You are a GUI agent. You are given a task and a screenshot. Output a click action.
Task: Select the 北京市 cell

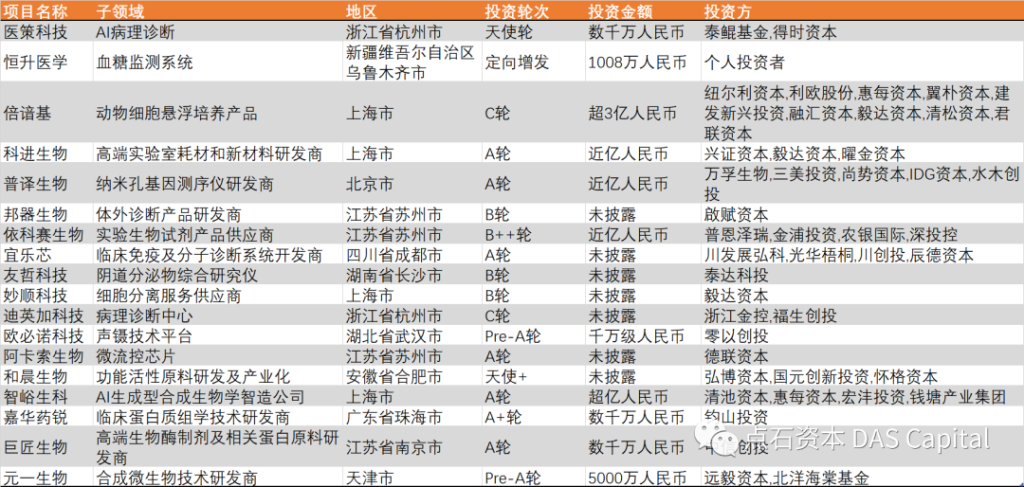(x=413, y=183)
